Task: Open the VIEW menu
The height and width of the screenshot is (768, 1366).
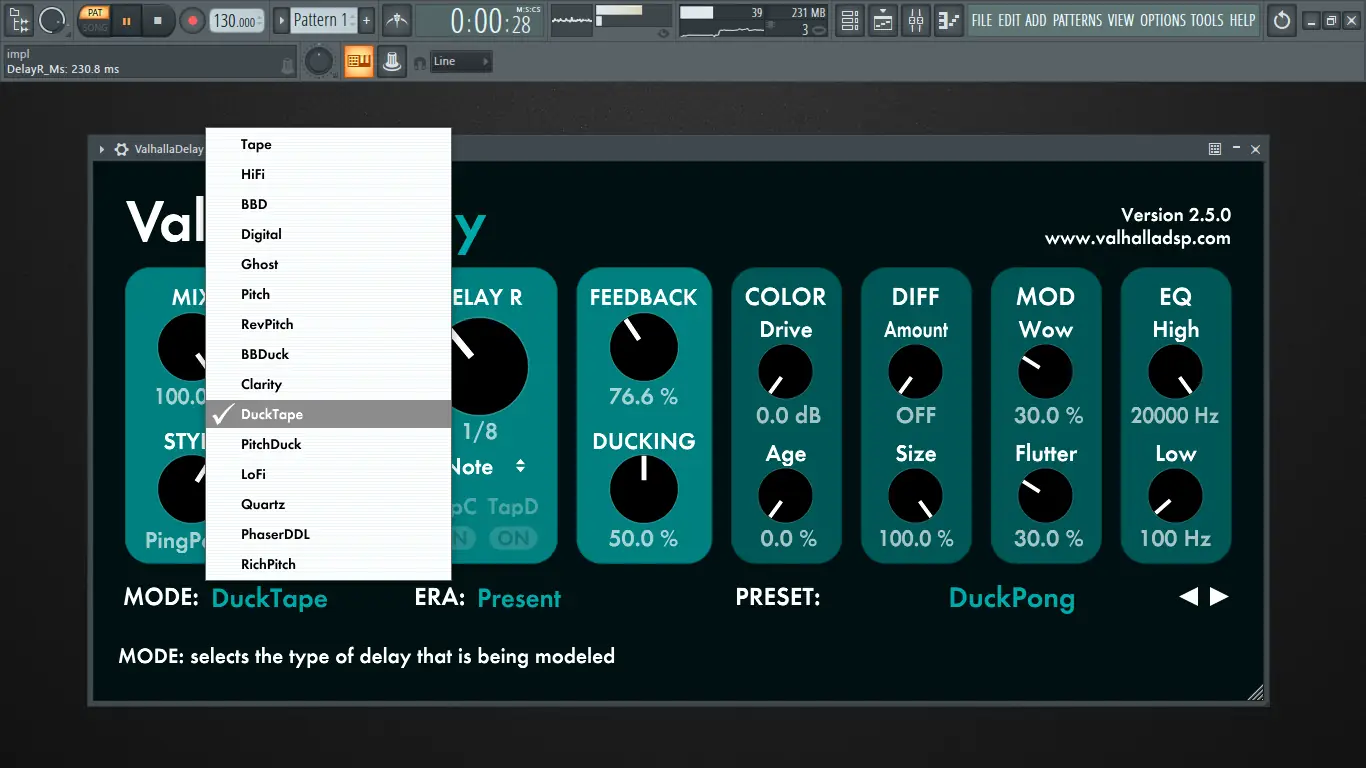Action: (1121, 20)
